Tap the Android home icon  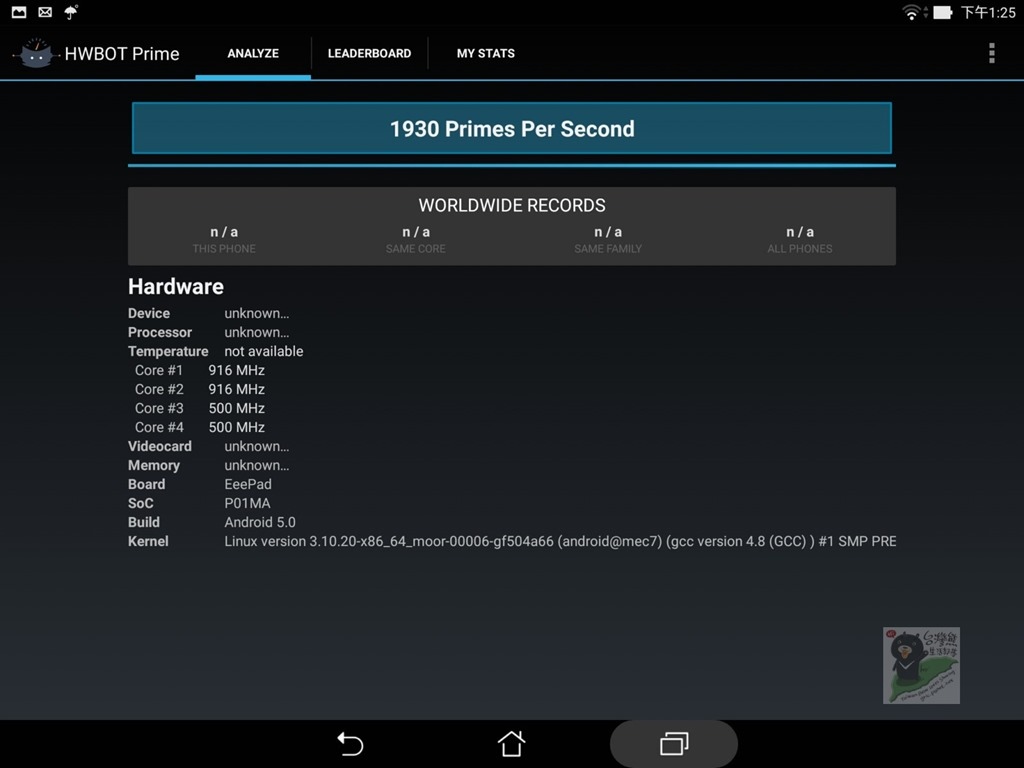tap(511, 743)
